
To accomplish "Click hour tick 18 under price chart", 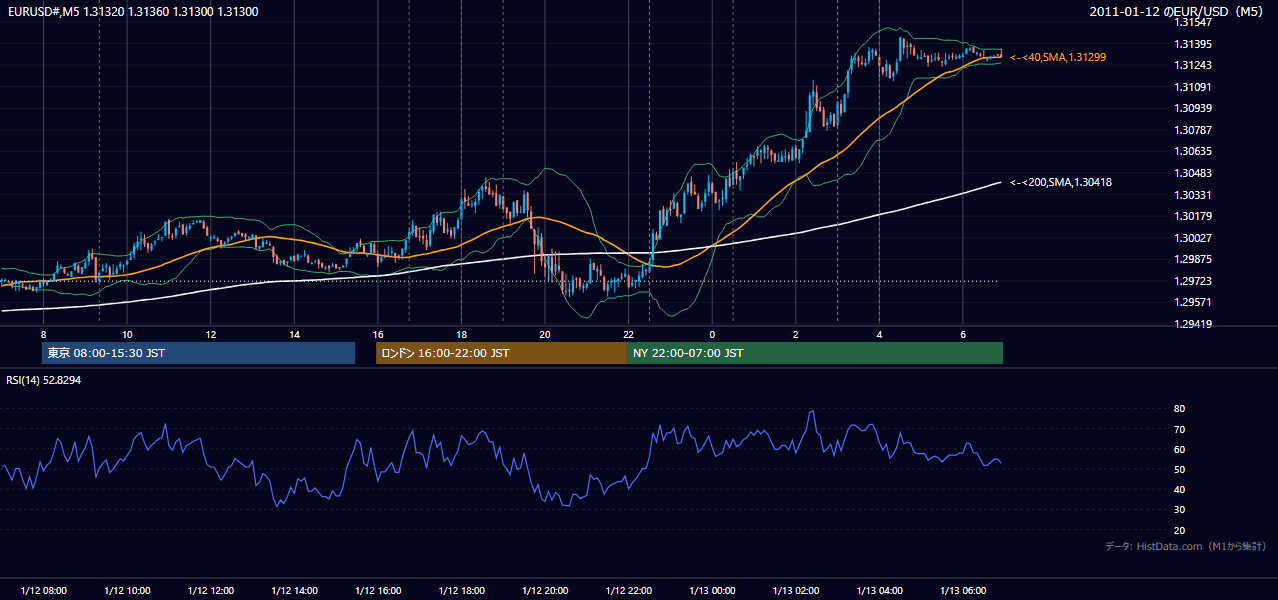I will coord(461,334).
